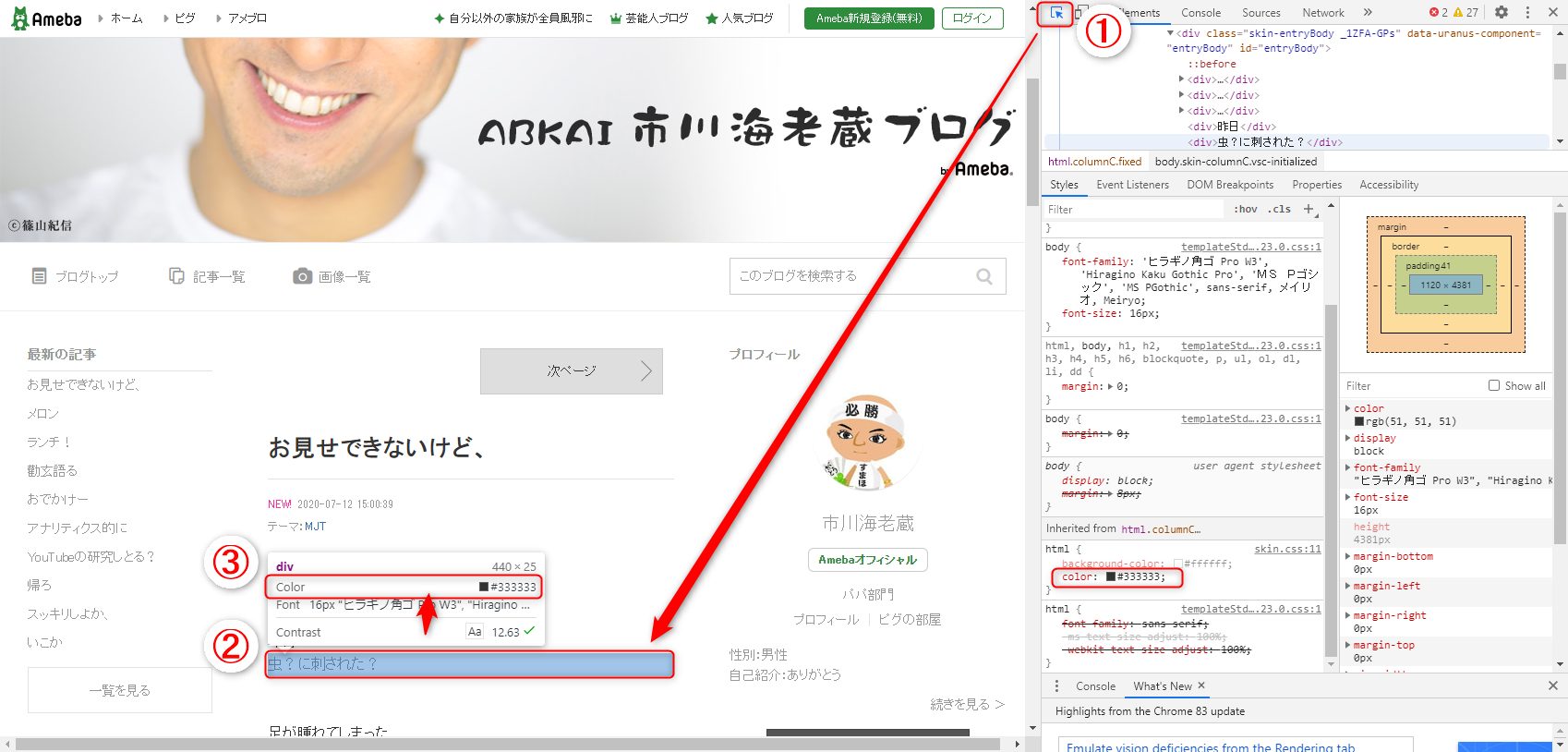Select the html.columnC.fixed breadcrumb

point(1094,162)
